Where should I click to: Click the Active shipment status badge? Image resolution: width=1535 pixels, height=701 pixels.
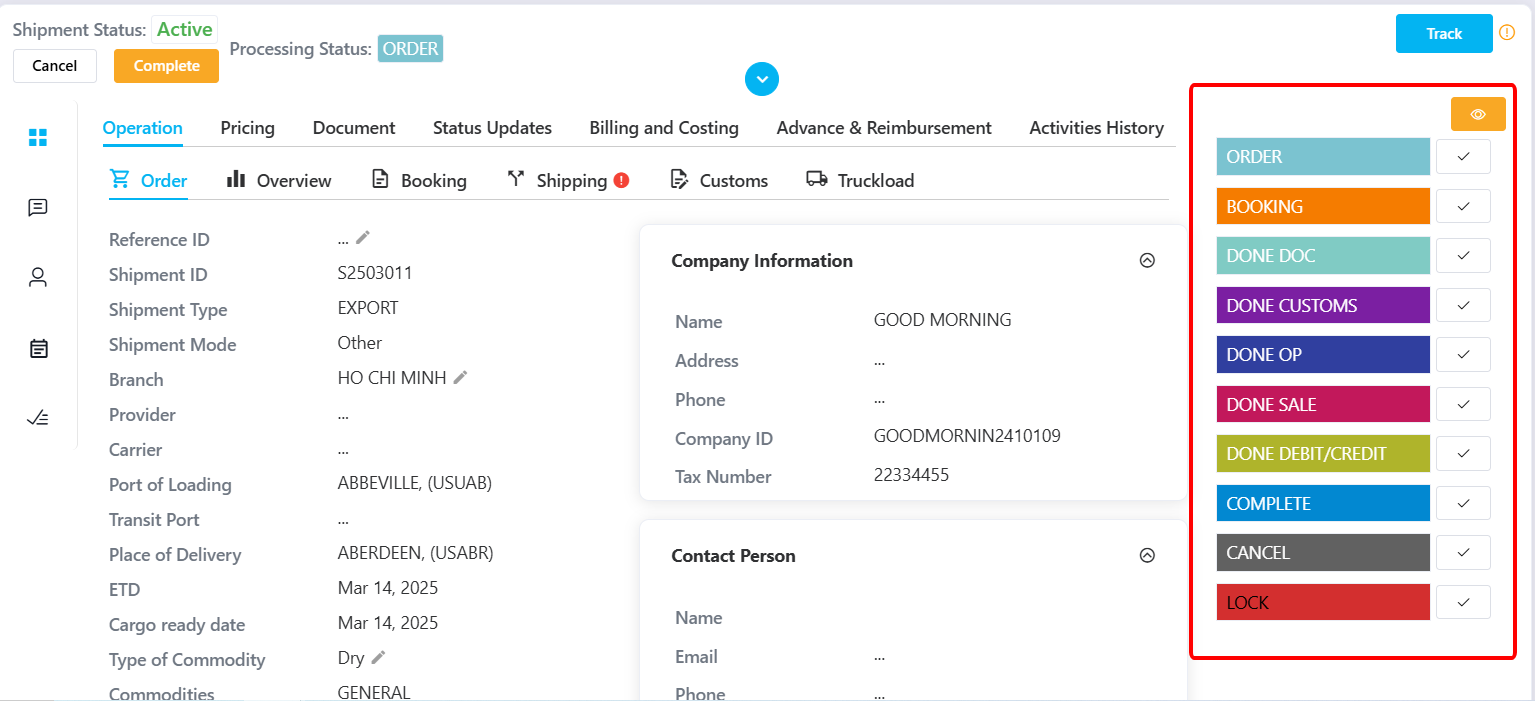(x=185, y=29)
